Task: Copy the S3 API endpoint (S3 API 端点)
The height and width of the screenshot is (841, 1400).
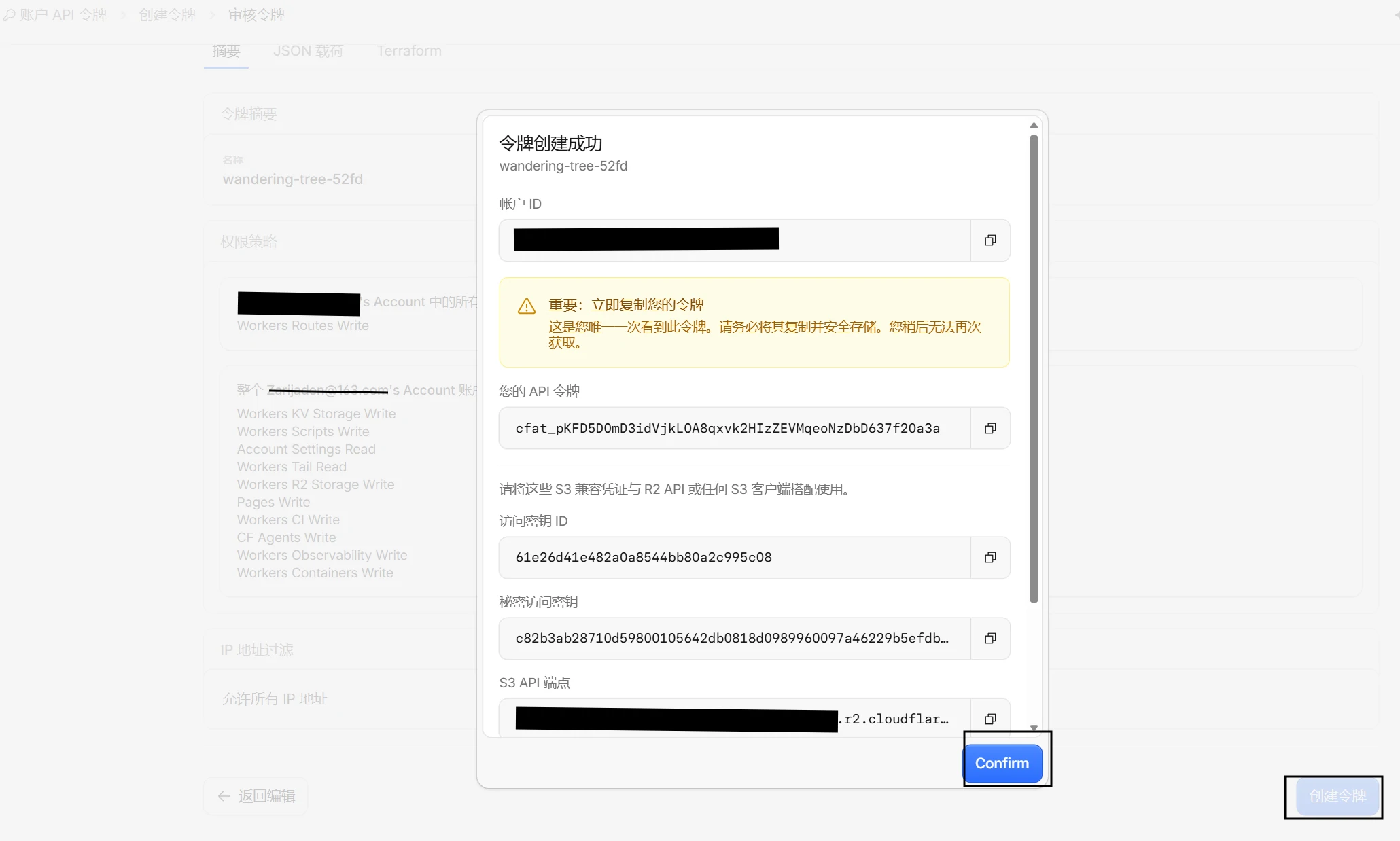Action: tap(990, 719)
